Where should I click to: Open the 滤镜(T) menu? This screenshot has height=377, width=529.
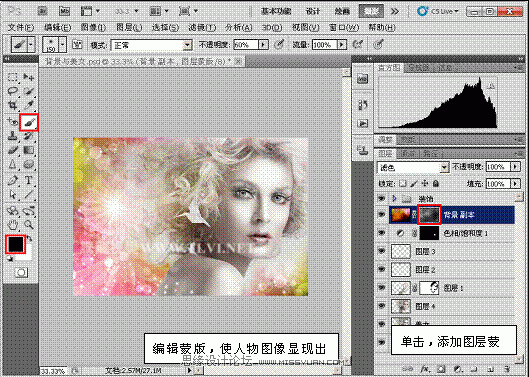click(x=202, y=27)
